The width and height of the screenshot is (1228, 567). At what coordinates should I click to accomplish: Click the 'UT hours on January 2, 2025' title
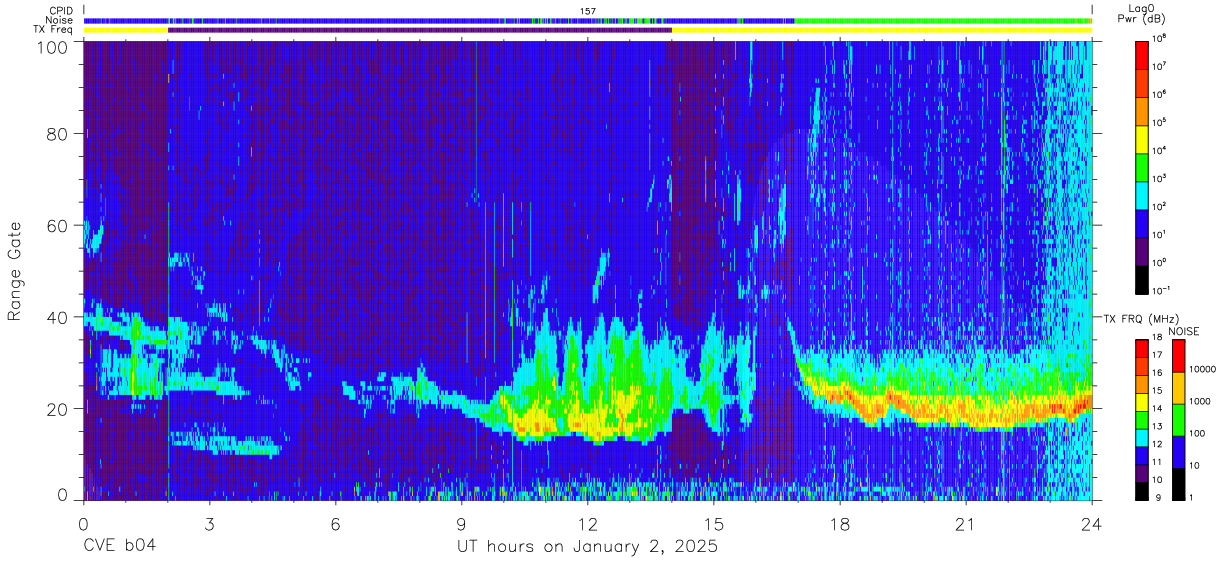[x=587, y=547]
